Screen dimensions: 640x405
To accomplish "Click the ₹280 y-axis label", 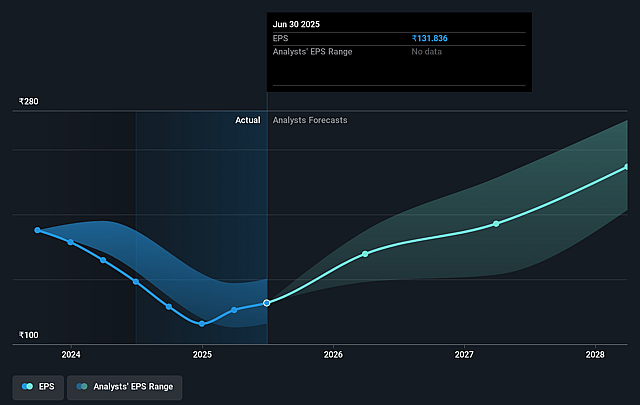I will (x=28, y=102).
